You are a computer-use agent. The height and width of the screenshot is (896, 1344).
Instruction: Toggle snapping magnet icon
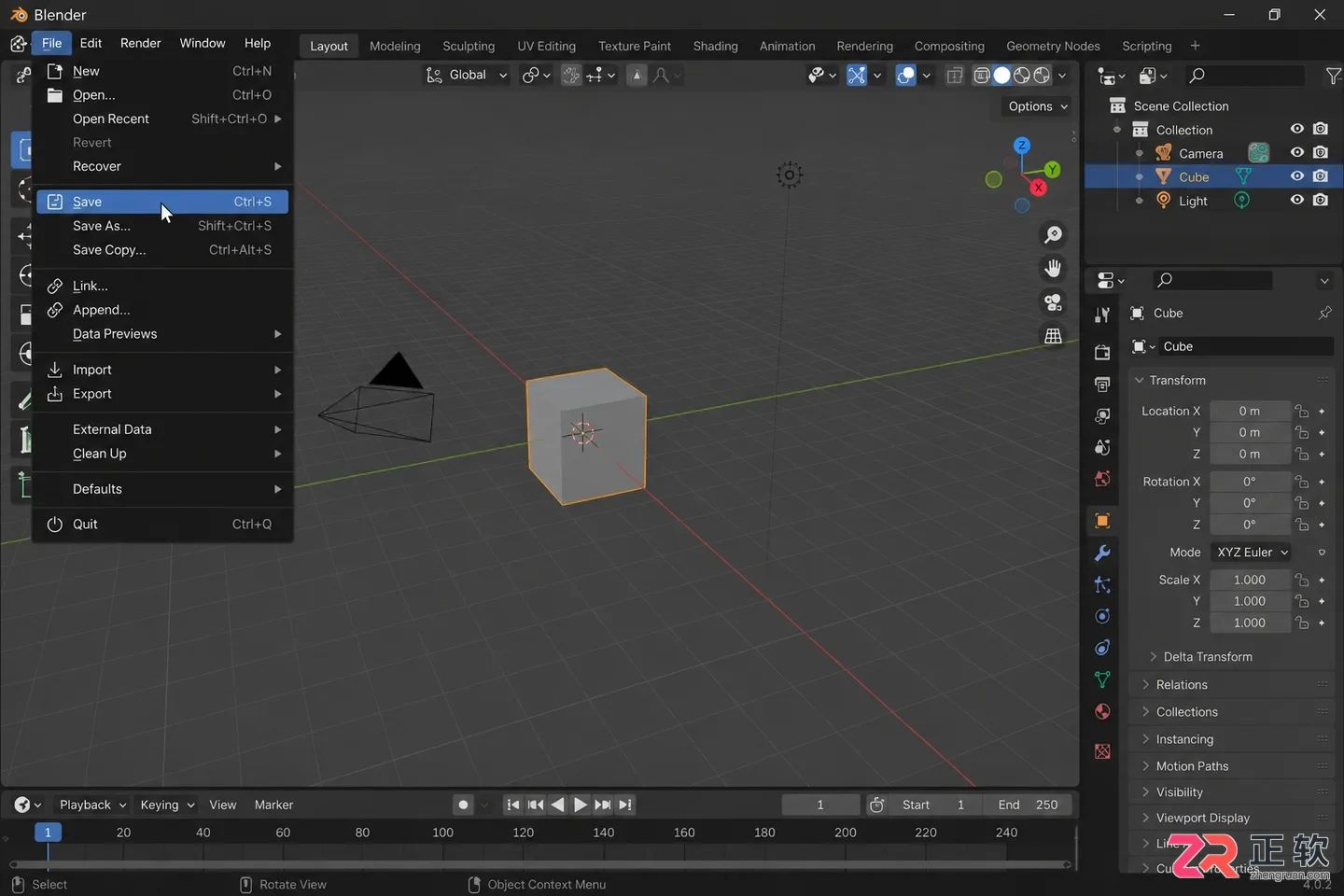click(571, 76)
